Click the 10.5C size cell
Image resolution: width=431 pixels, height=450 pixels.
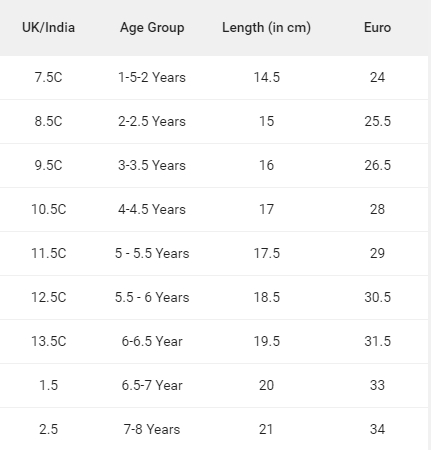[48, 209]
